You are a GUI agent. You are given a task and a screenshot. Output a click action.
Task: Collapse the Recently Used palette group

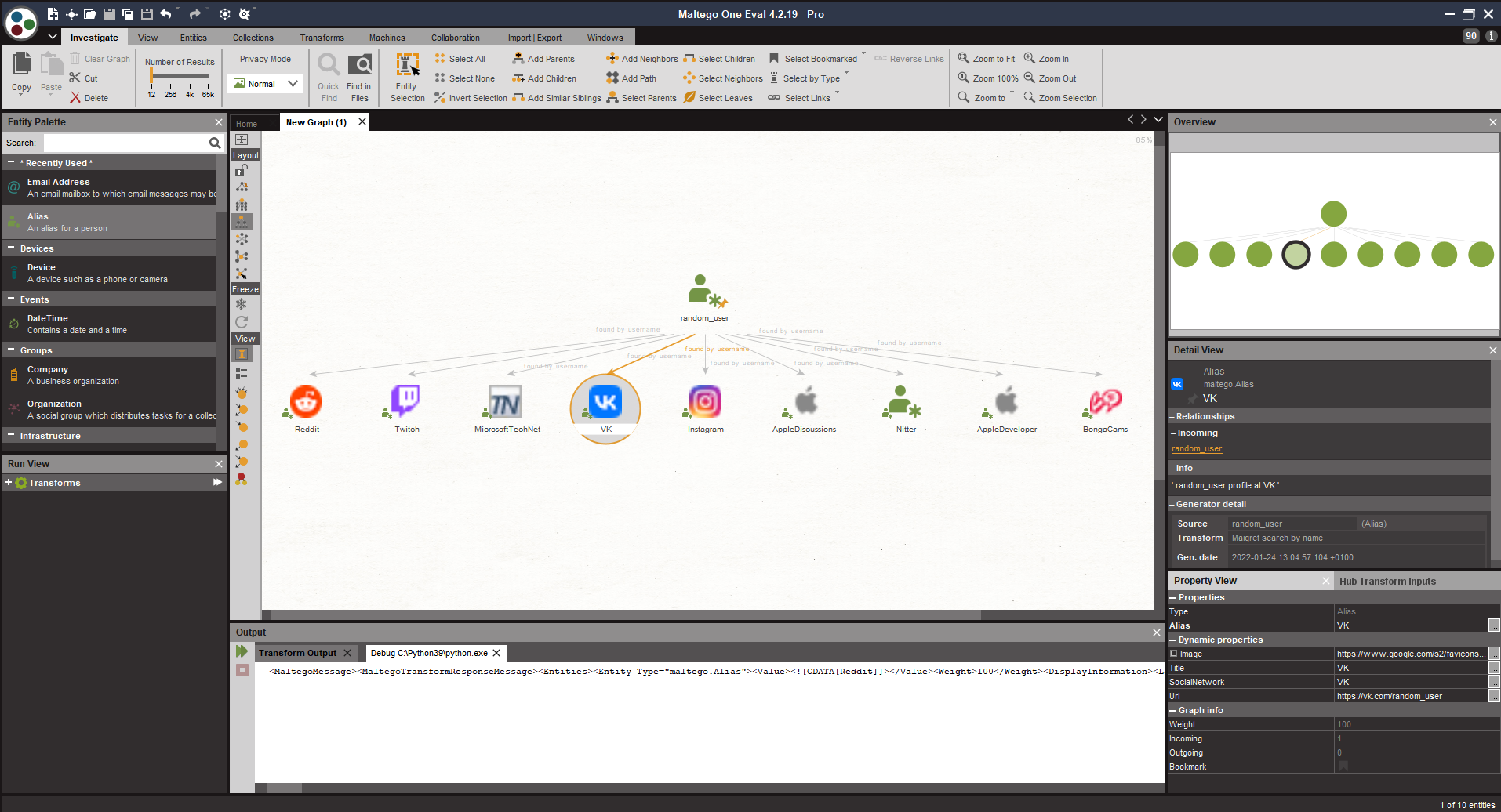[11, 162]
